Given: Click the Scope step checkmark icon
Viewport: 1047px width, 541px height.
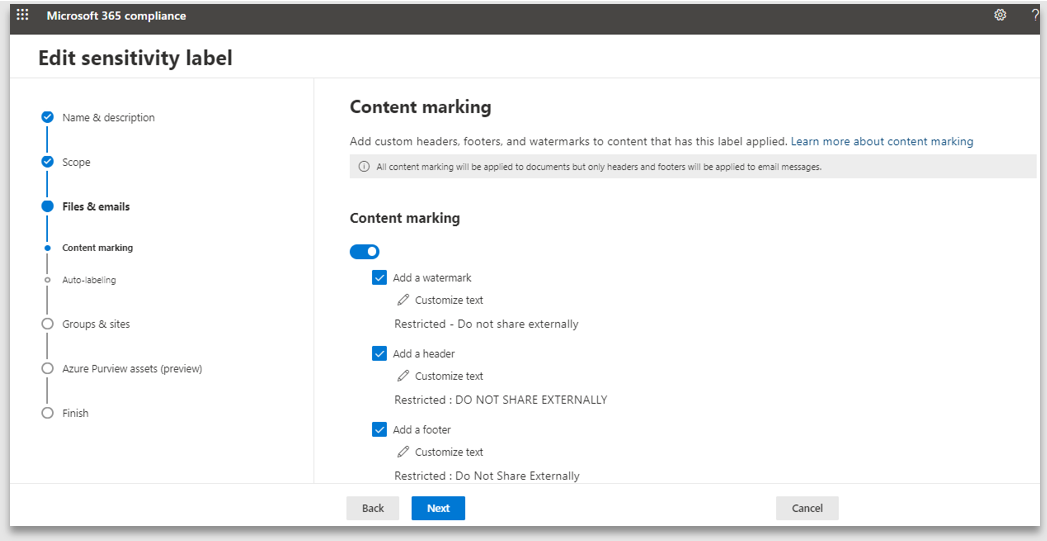Looking at the screenshot, I should coord(47,162).
